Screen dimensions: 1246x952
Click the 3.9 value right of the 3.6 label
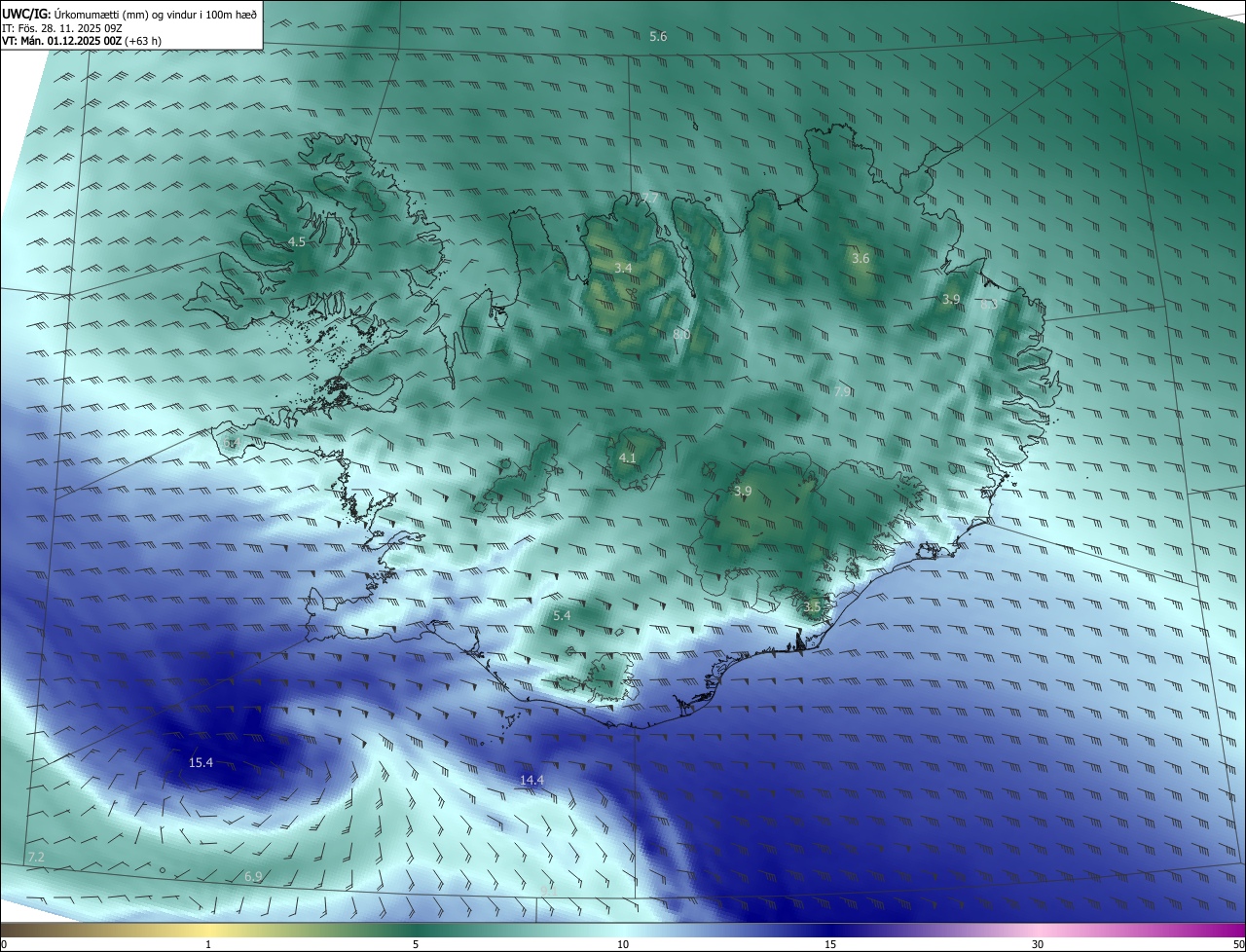click(951, 300)
